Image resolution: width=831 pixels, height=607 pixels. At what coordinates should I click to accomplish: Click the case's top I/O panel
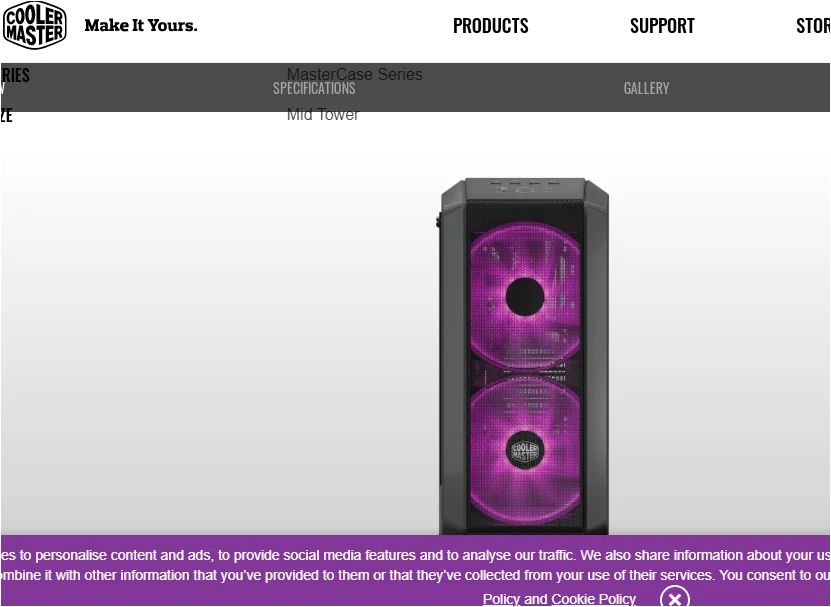tap(525, 188)
